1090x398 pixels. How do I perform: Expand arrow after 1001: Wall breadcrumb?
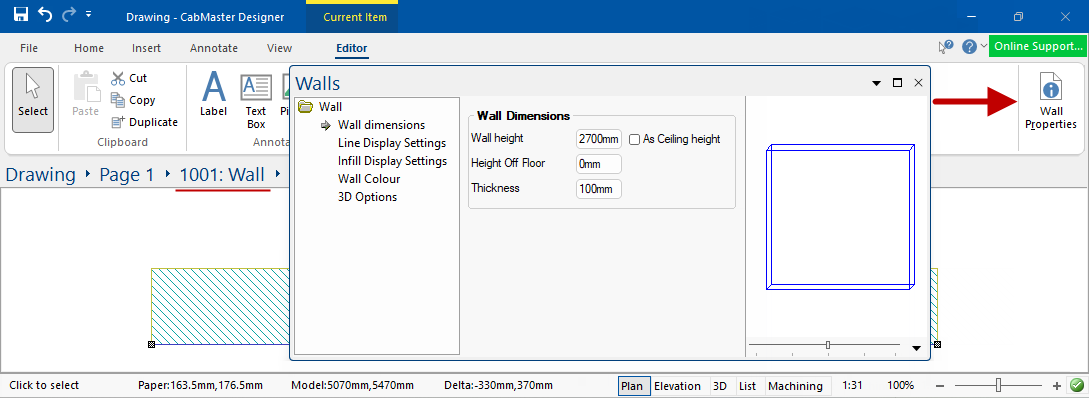278,174
